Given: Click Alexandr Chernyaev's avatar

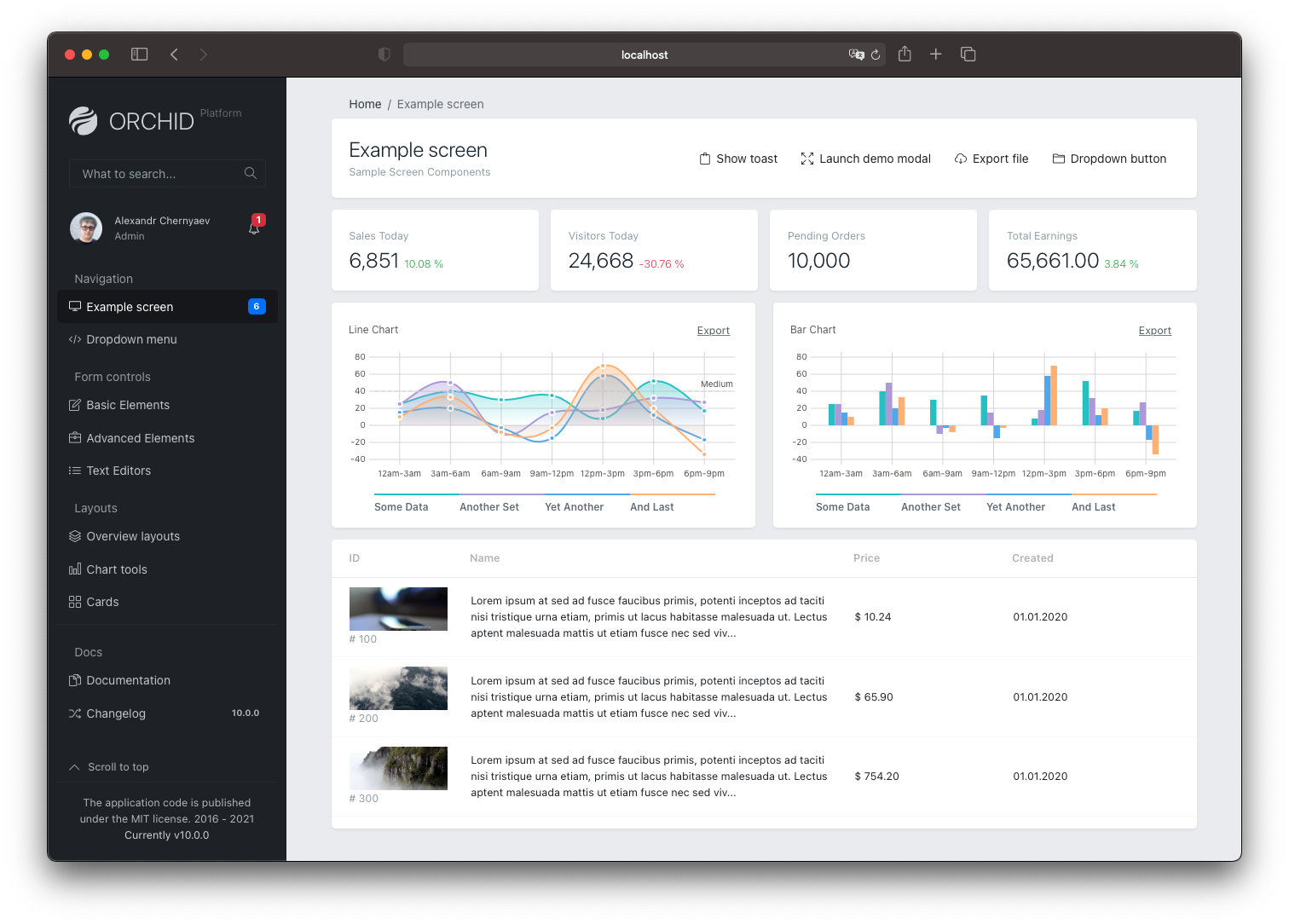Looking at the screenshot, I should pyautogui.click(x=86, y=228).
